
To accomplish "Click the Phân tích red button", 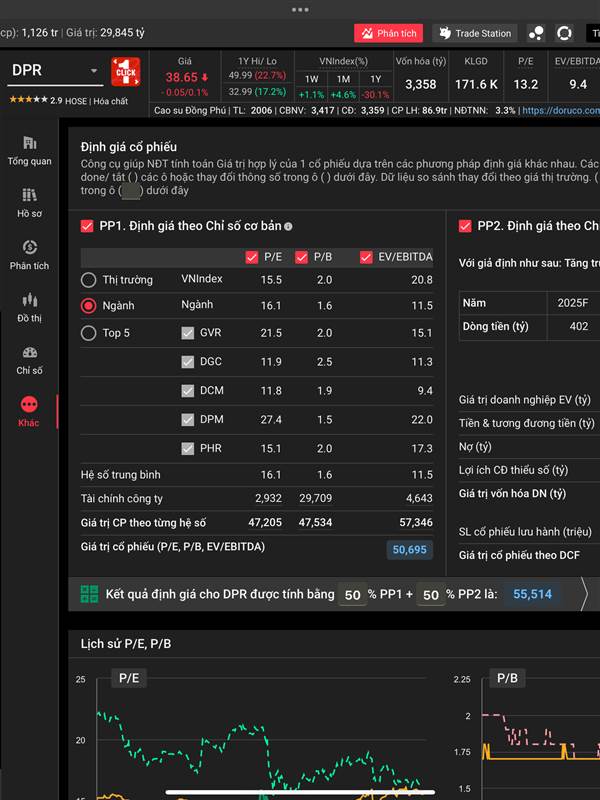I will point(389,34).
